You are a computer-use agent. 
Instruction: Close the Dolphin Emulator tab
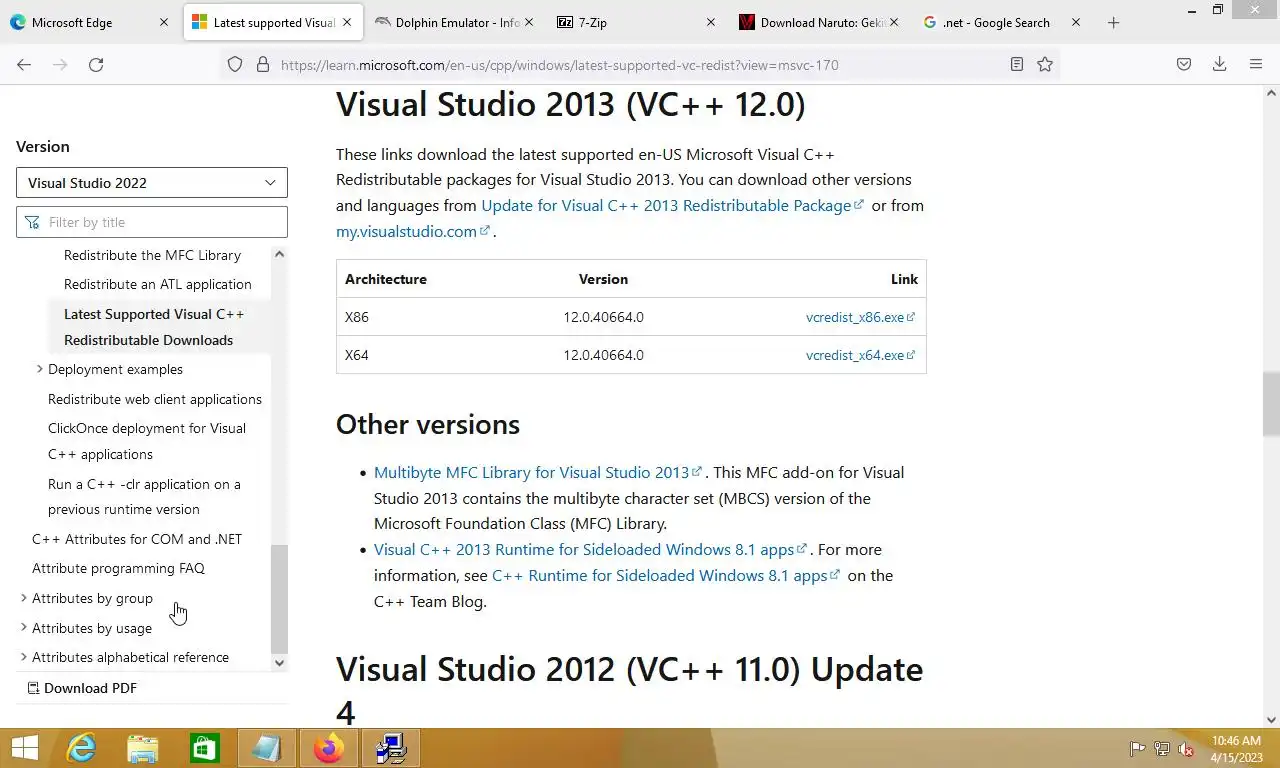[529, 22]
